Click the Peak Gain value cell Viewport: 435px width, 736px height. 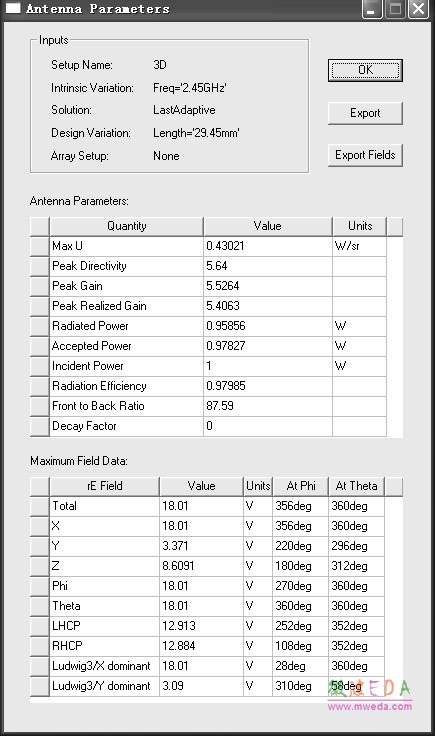(267, 286)
